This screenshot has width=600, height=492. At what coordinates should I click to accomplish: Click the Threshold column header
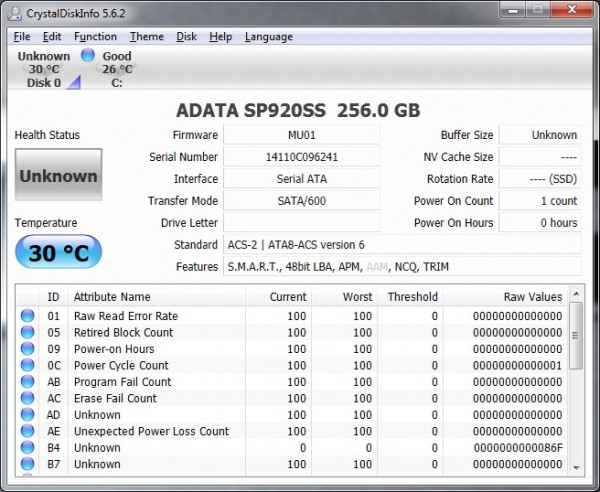pos(410,297)
